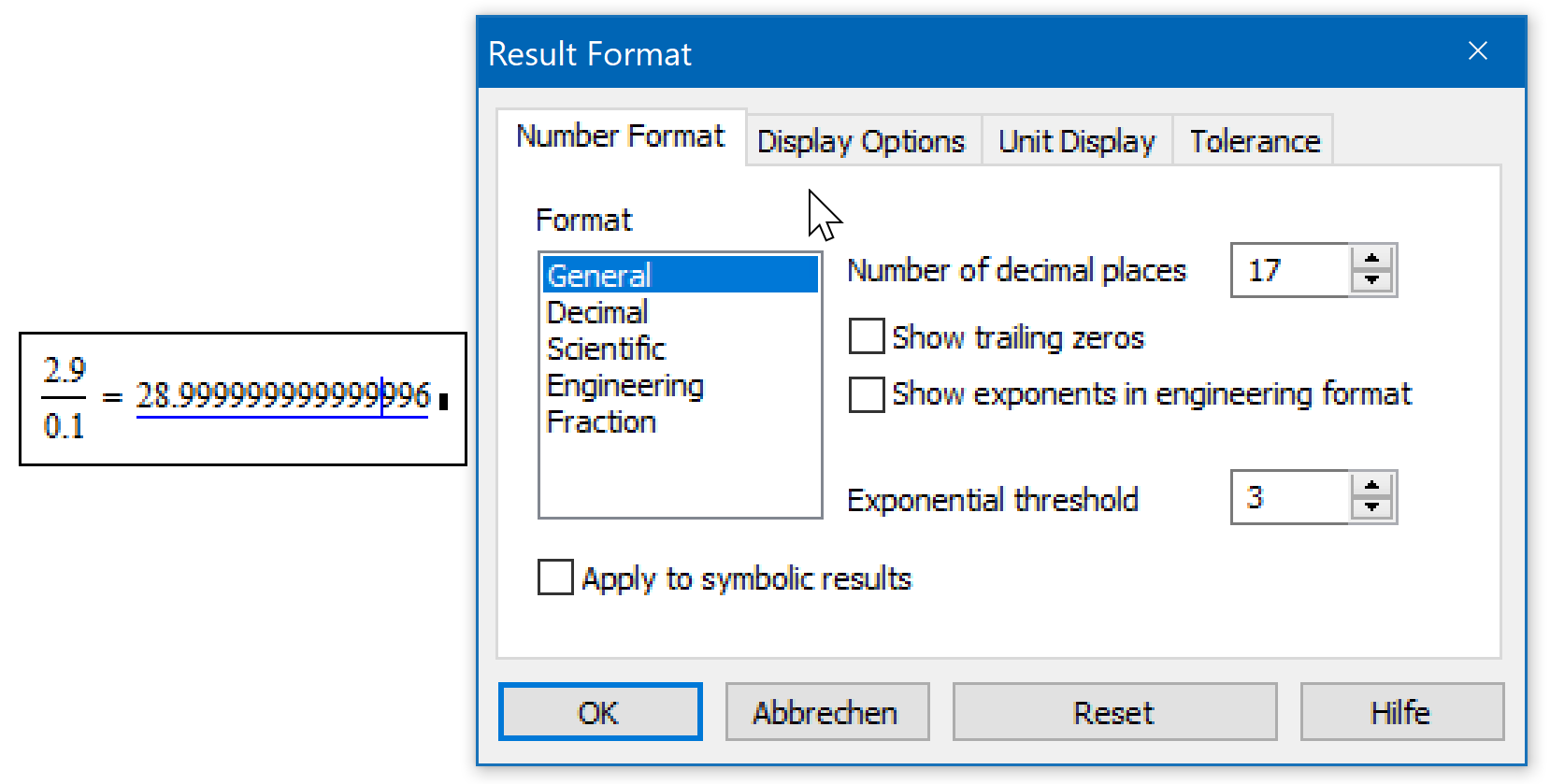The width and height of the screenshot is (1550, 784).
Task: Check Apply to symbolic results
Action: pos(555,577)
